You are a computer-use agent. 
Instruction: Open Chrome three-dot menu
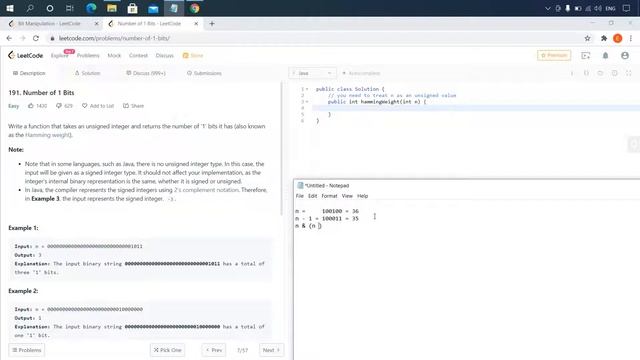pos(631,38)
